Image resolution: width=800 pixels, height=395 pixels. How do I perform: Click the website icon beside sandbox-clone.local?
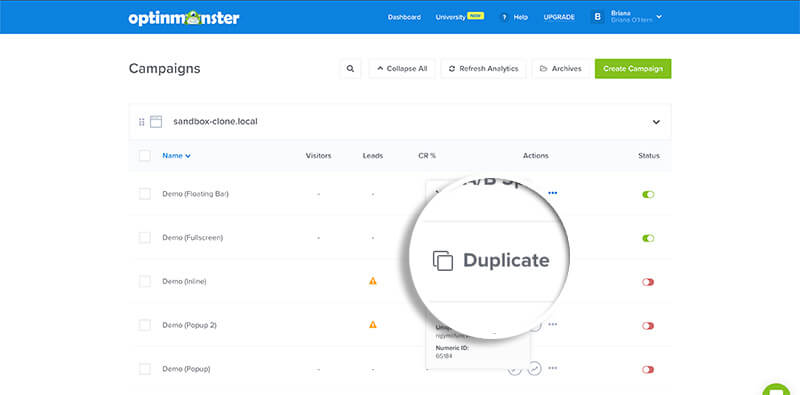pyautogui.click(x=156, y=122)
